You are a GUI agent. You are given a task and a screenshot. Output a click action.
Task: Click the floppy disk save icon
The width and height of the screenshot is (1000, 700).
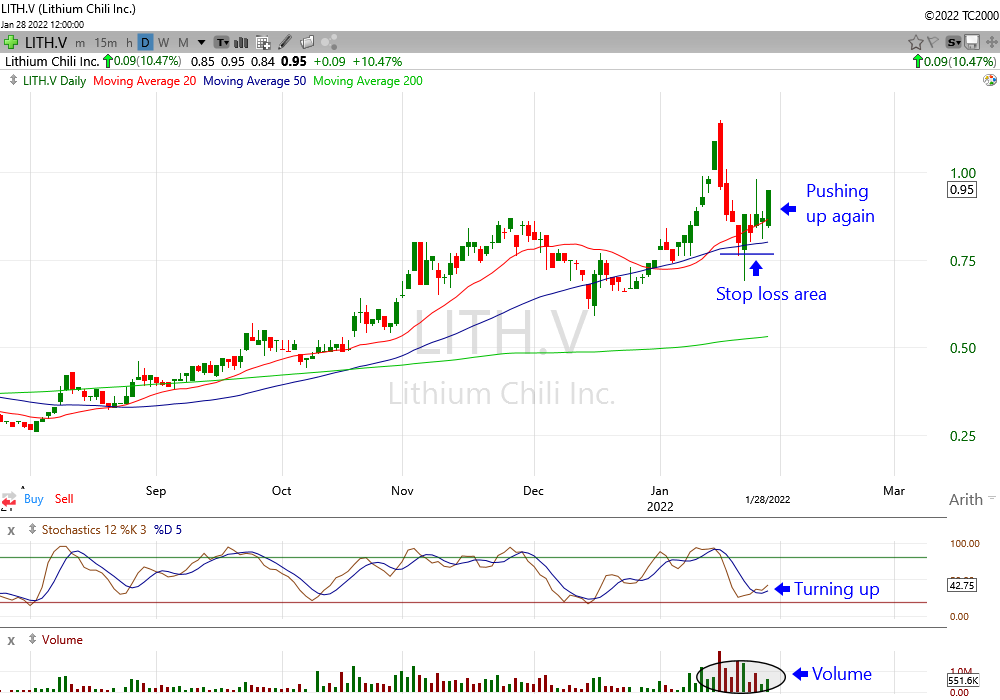(x=972, y=43)
